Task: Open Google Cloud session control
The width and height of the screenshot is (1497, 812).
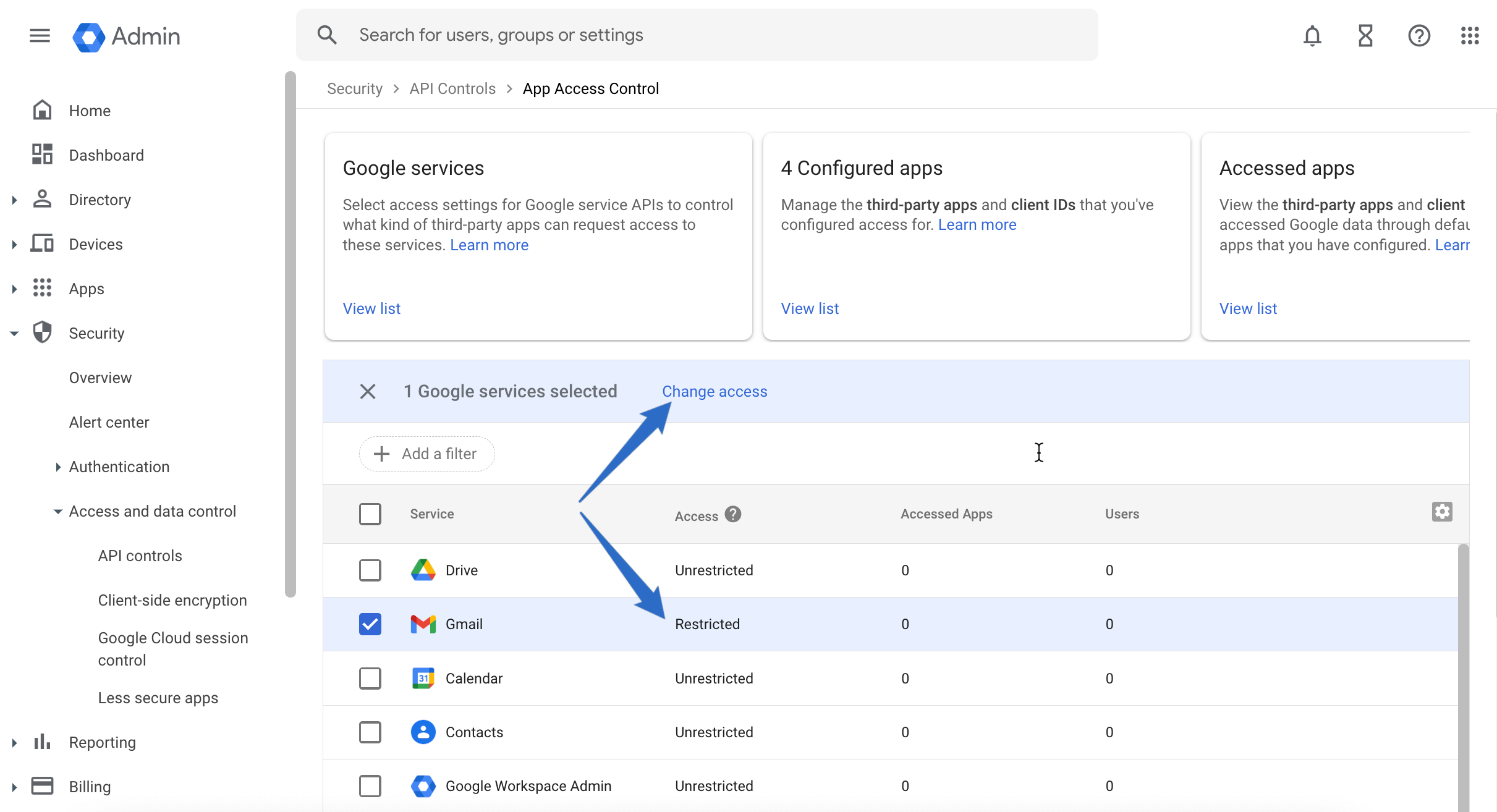Action: (173, 649)
